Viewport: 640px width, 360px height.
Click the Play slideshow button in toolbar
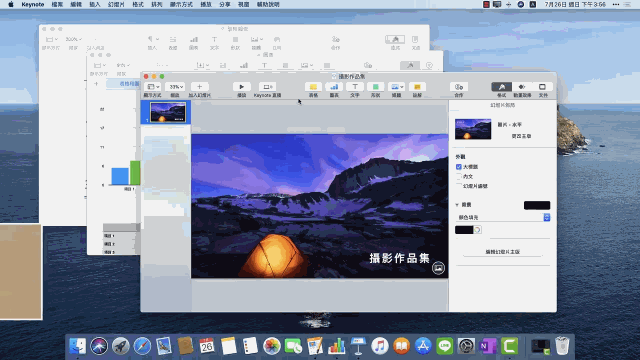[242, 87]
